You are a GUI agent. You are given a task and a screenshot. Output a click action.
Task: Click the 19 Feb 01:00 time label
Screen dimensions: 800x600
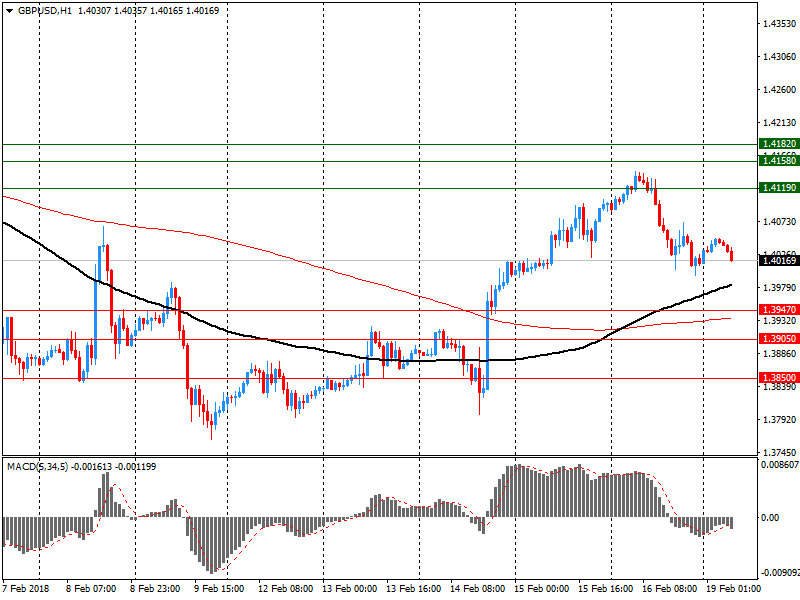(x=733, y=589)
